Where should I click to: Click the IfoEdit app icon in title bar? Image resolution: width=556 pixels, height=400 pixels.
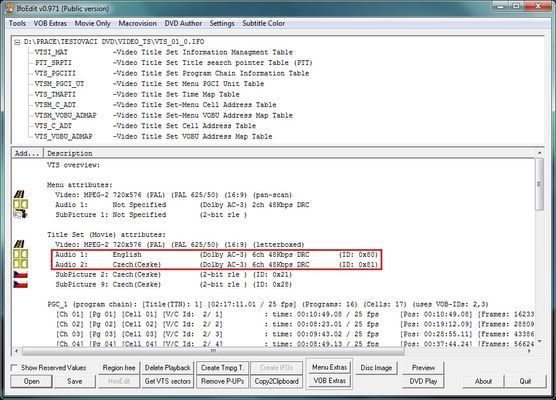pyautogui.click(x=9, y=8)
